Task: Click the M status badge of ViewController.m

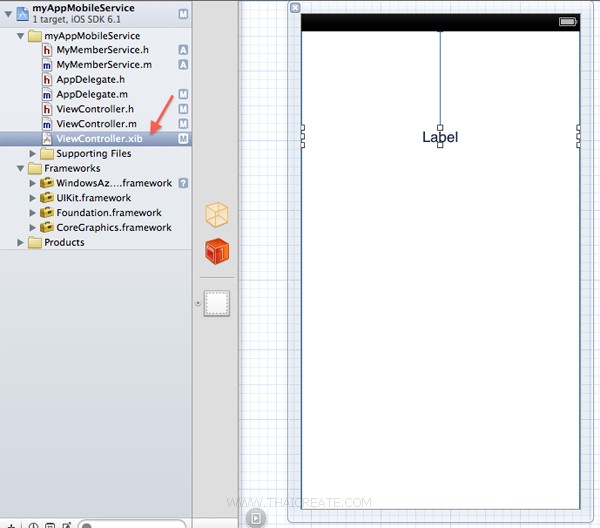Action: tap(183, 124)
